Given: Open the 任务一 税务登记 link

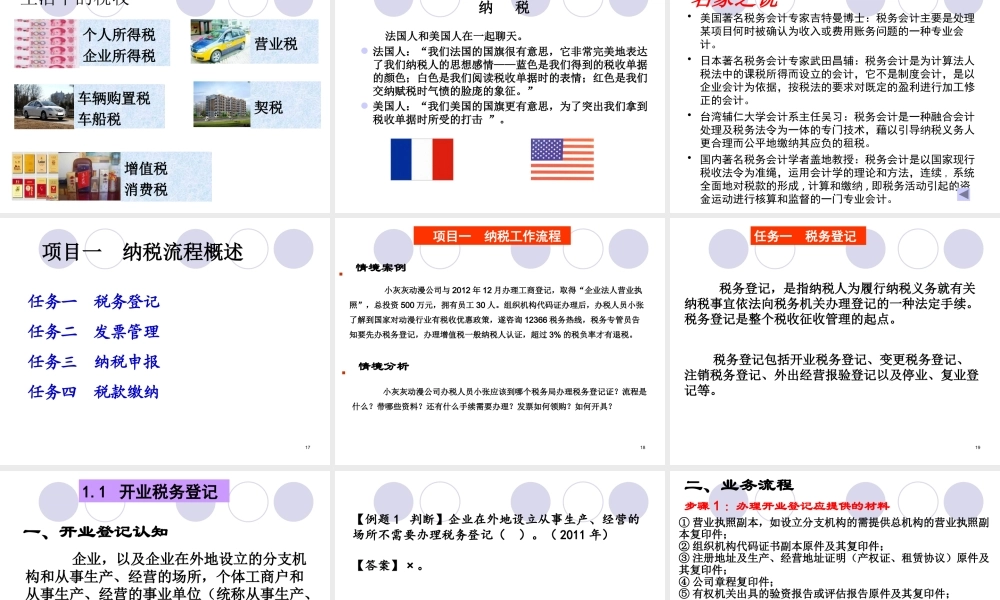Looking at the screenshot, I should [x=94, y=302].
